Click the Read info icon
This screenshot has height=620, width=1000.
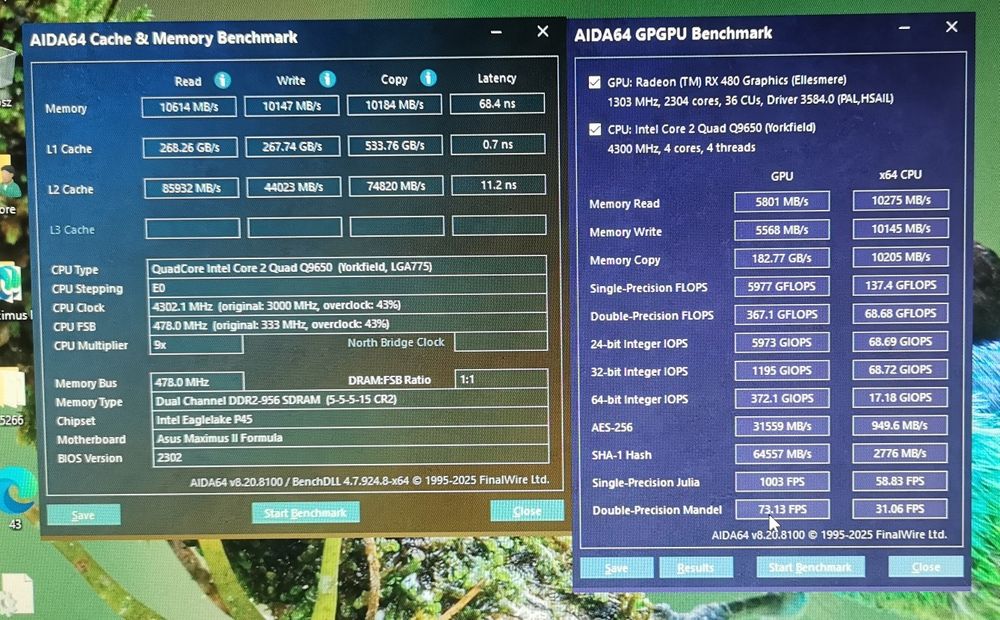222,80
